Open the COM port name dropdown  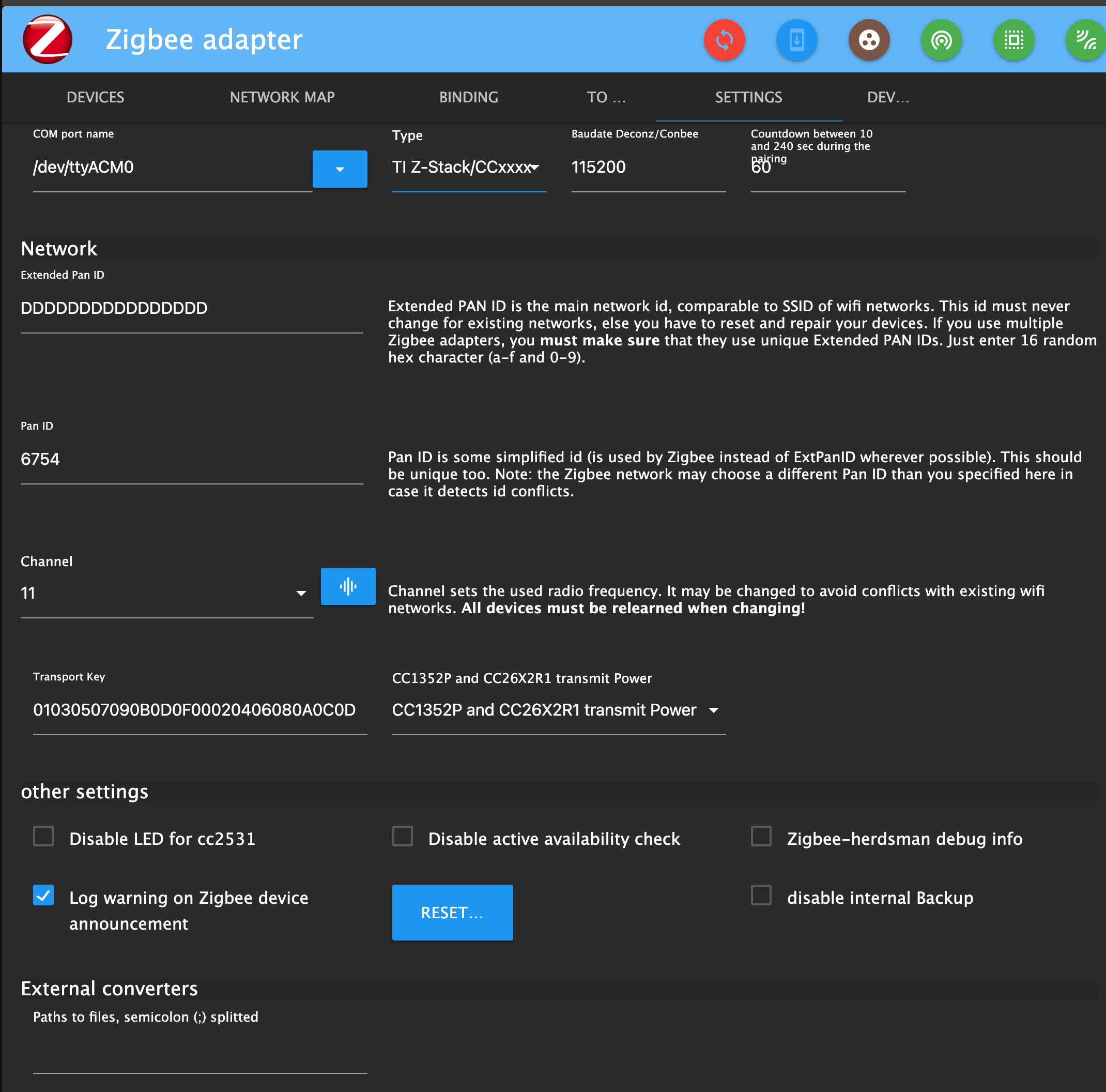tap(340, 169)
